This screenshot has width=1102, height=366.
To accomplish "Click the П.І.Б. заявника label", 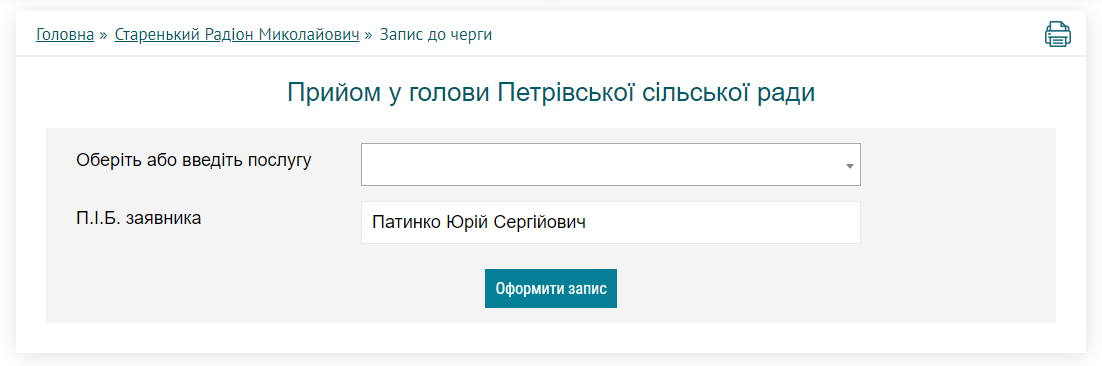I will [138, 218].
